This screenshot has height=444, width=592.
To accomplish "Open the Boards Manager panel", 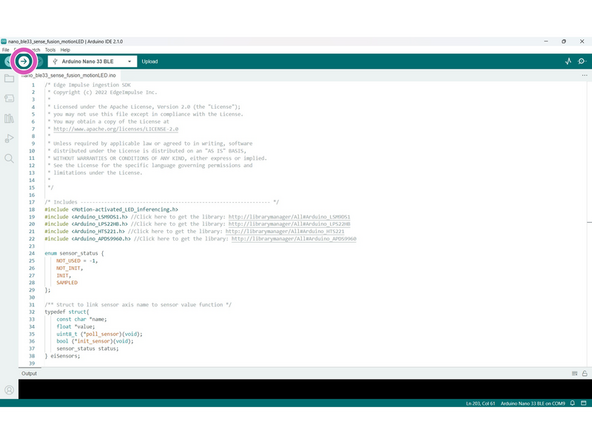I will click(9, 99).
